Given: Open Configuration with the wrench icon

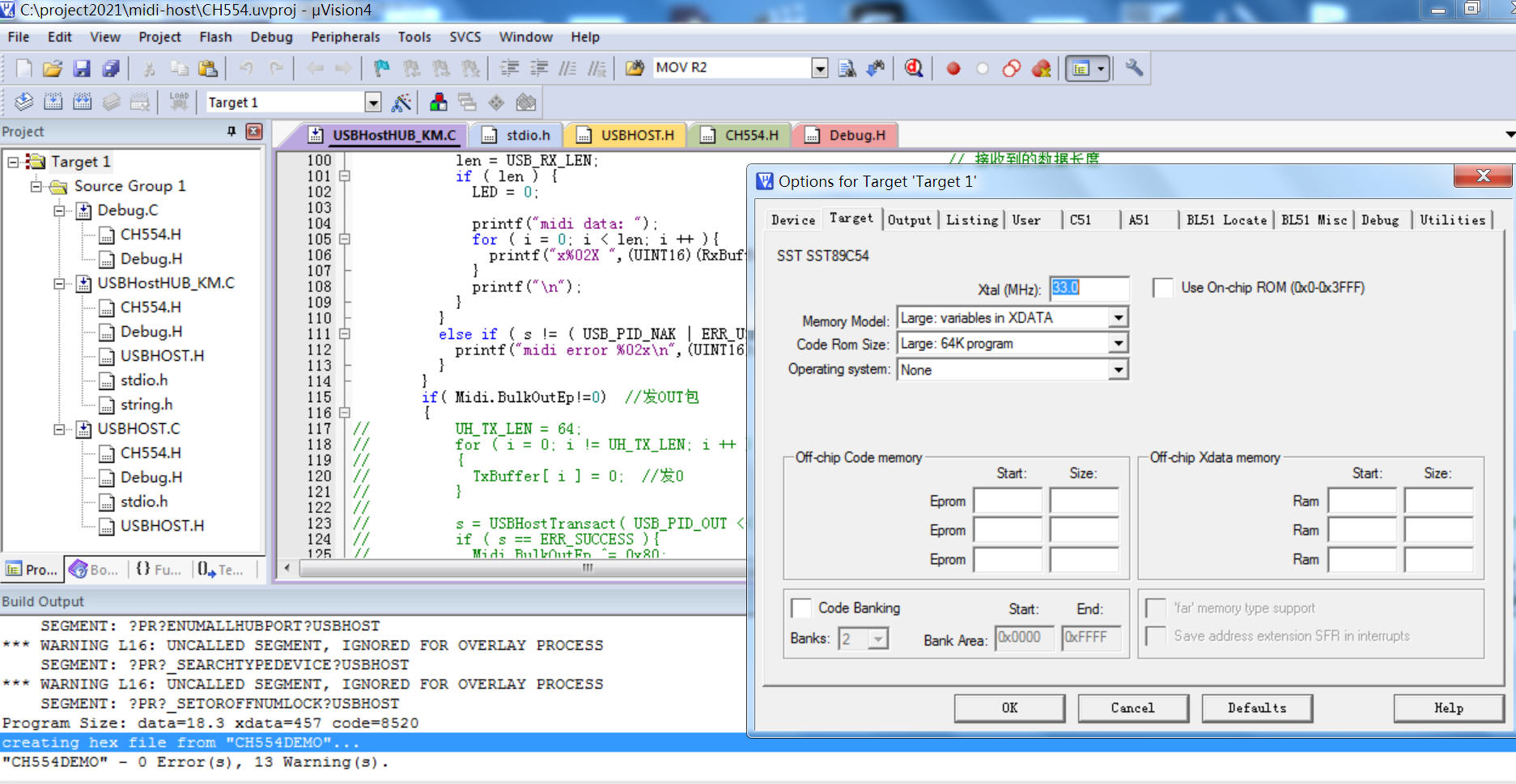Looking at the screenshot, I should point(1134,68).
